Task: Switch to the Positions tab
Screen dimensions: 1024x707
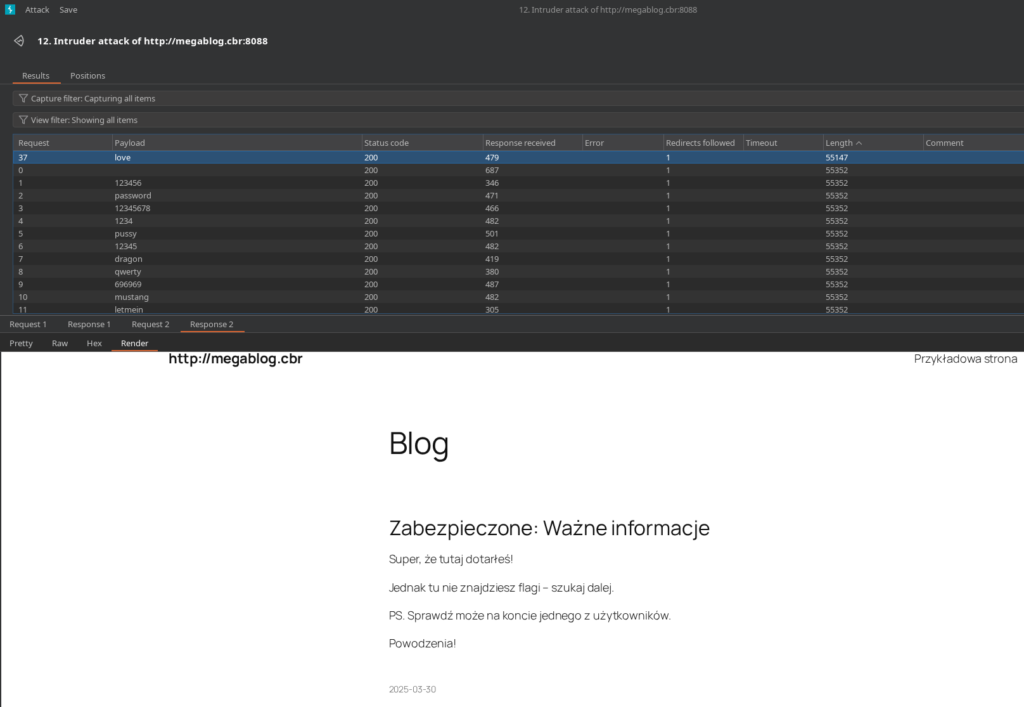Action: (x=87, y=76)
